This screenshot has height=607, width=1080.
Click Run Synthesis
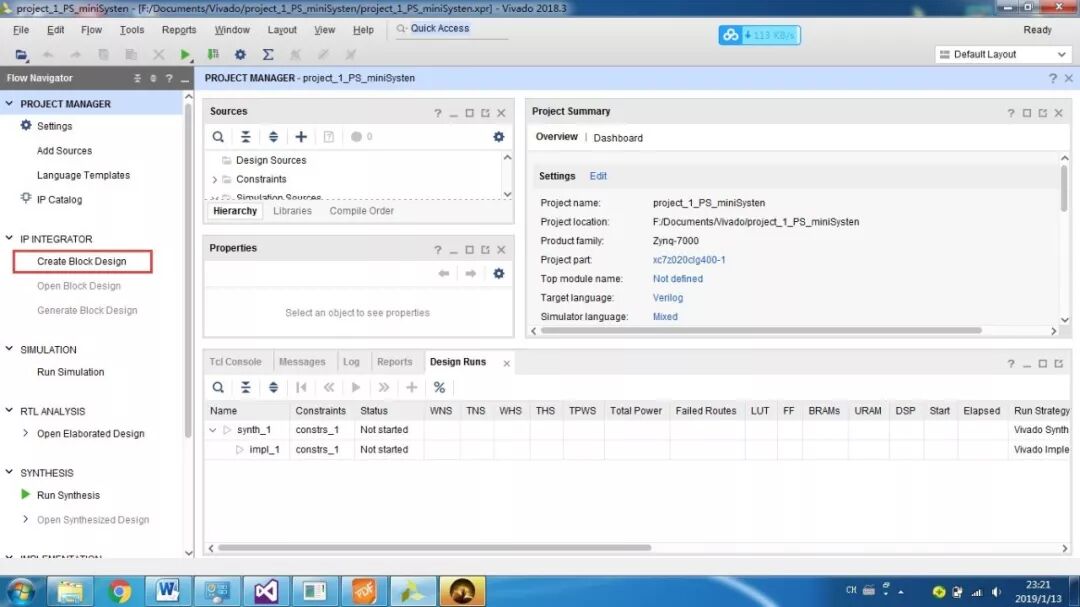pyautogui.click(x=68, y=495)
